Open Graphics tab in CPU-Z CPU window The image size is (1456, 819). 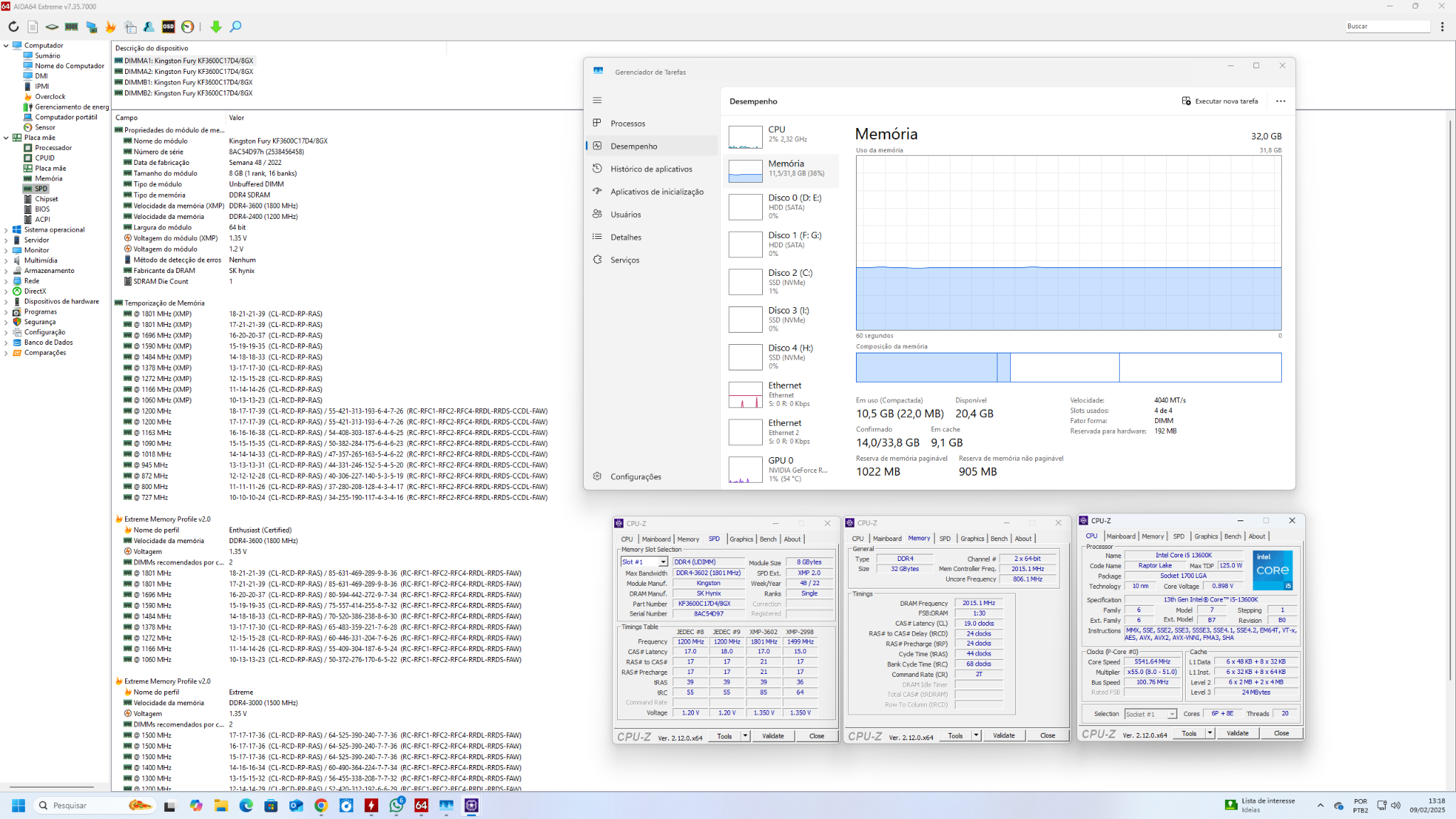(1206, 536)
